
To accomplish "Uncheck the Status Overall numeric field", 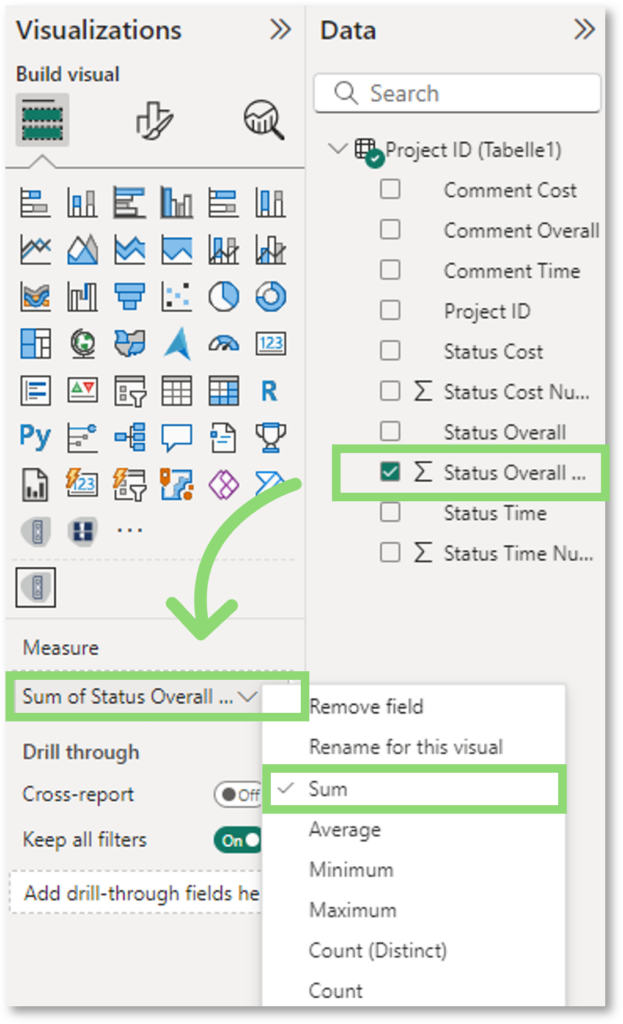I will click(x=390, y=472).
